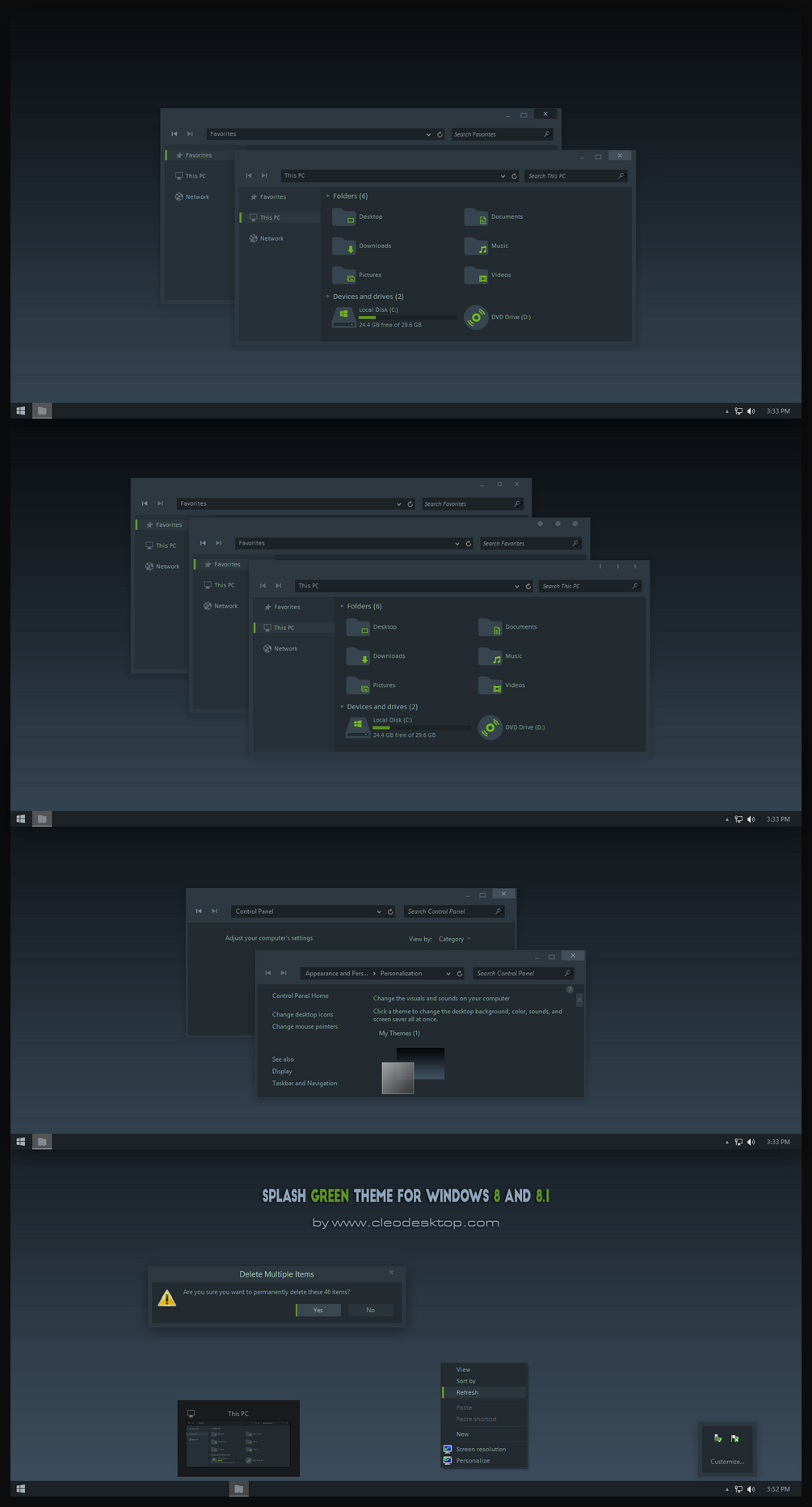Click help question mark in Personalization window
This screenshot has width=812, height=1507.
click(570, 989)
